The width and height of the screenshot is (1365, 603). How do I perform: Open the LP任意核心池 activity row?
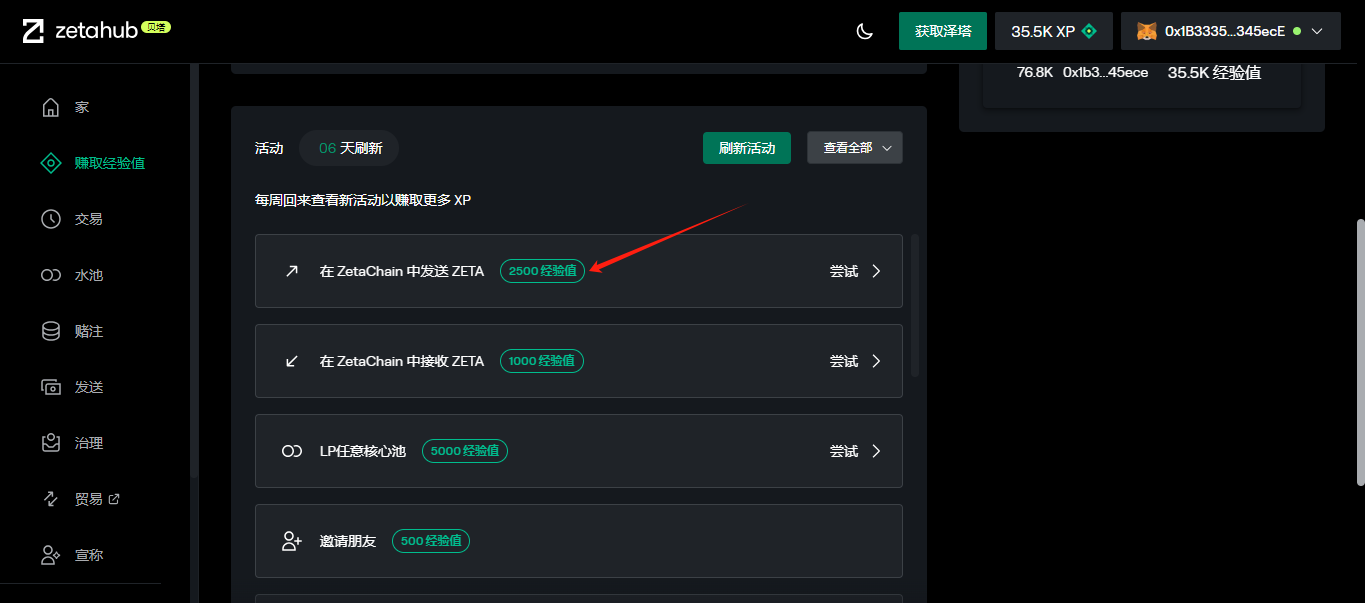[x=578, y=451]
